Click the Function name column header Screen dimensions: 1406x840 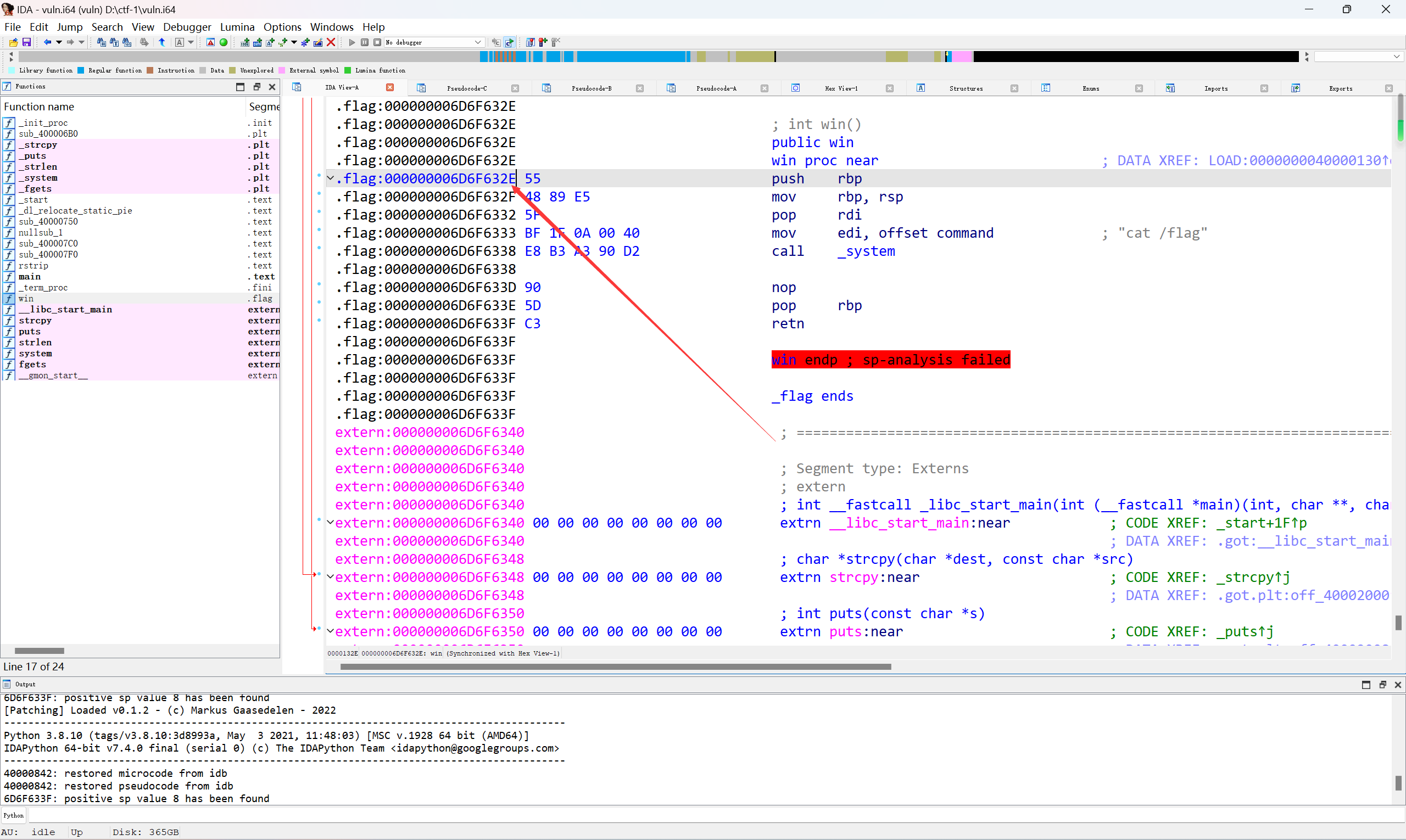tap(39, 107)
